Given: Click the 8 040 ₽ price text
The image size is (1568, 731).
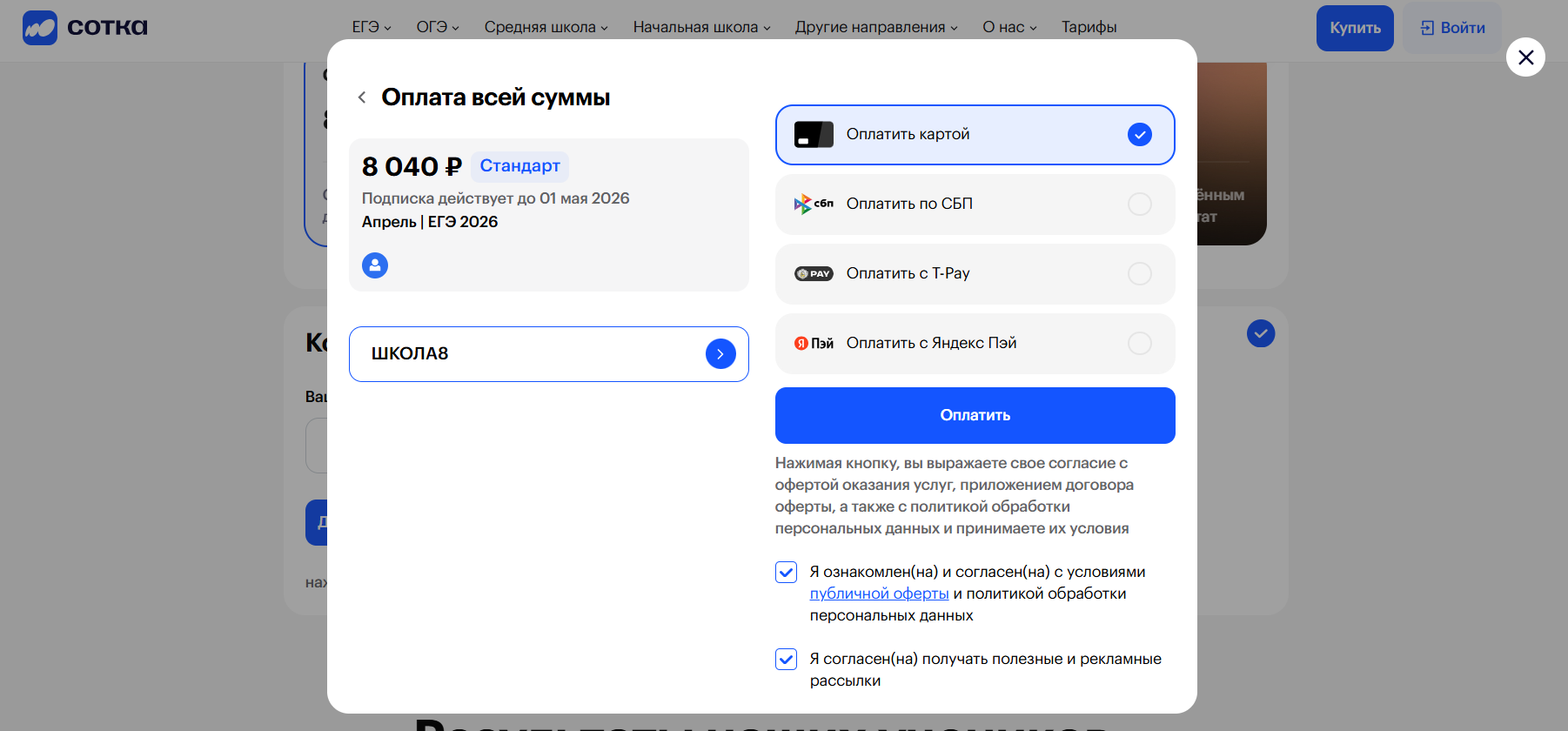Looking at the screenshot, I should pyautogui.click(x=412, y=166).
